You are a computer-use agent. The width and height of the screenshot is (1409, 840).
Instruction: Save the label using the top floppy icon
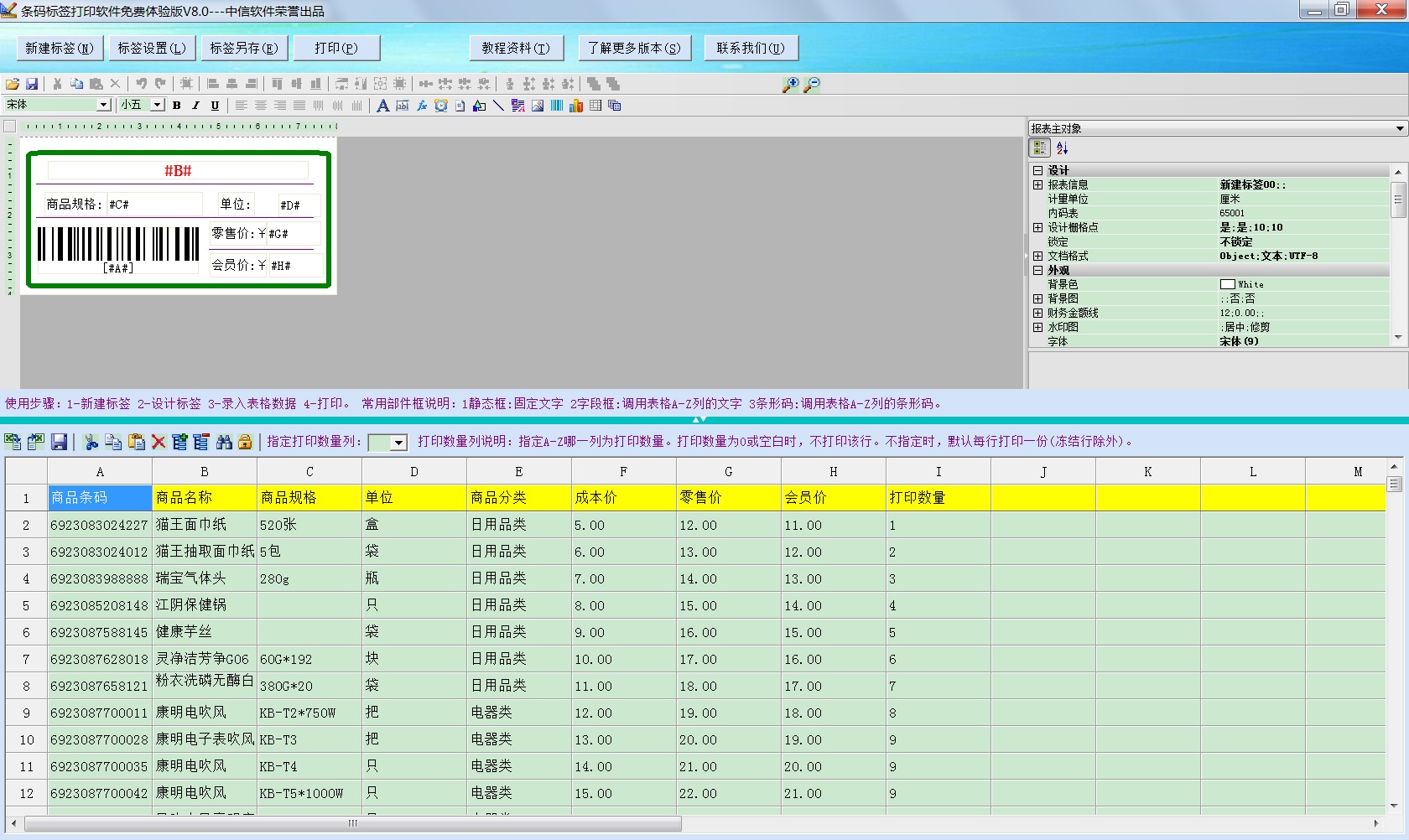click(32, 84)
